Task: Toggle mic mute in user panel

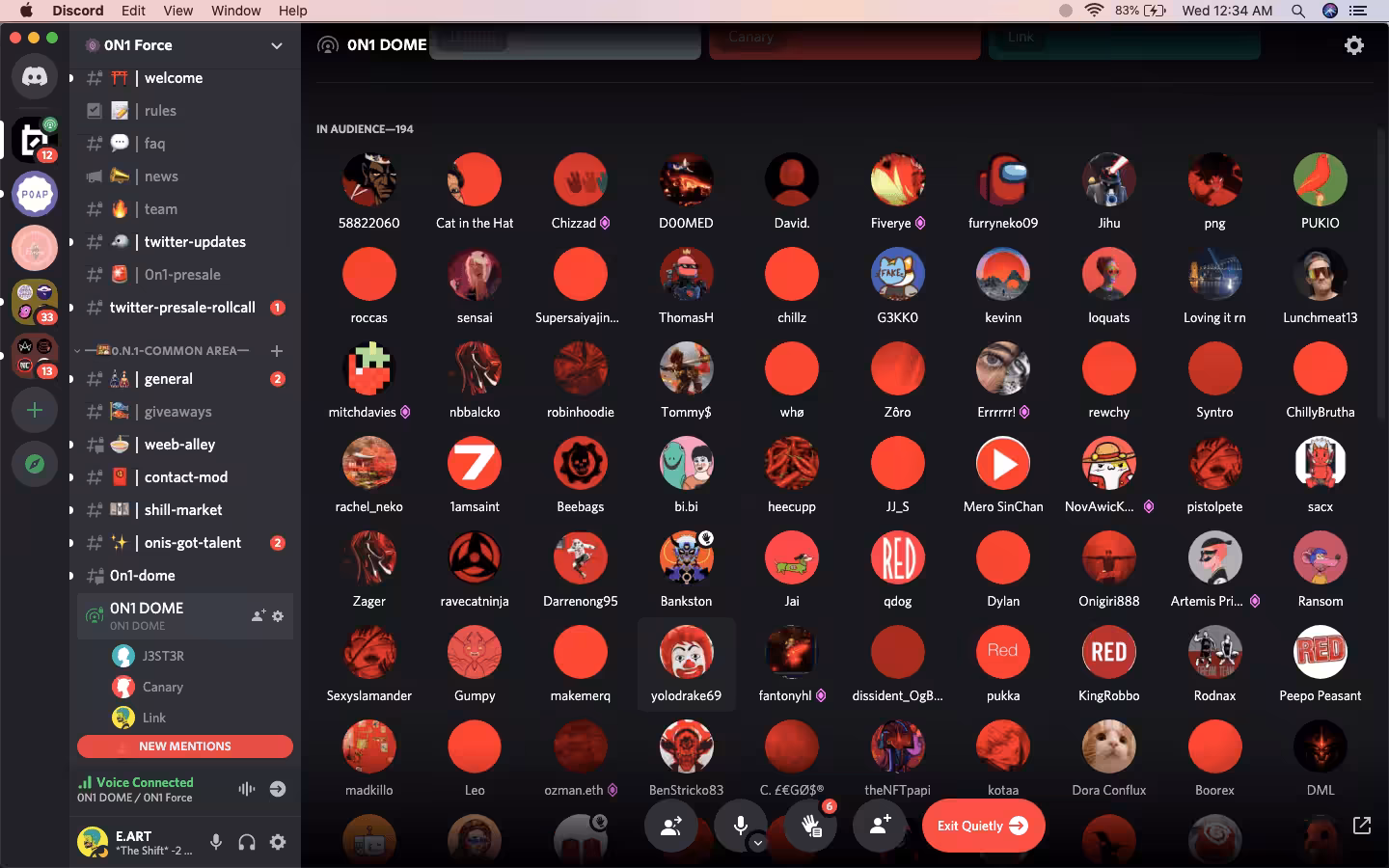Action: (216, 842)
